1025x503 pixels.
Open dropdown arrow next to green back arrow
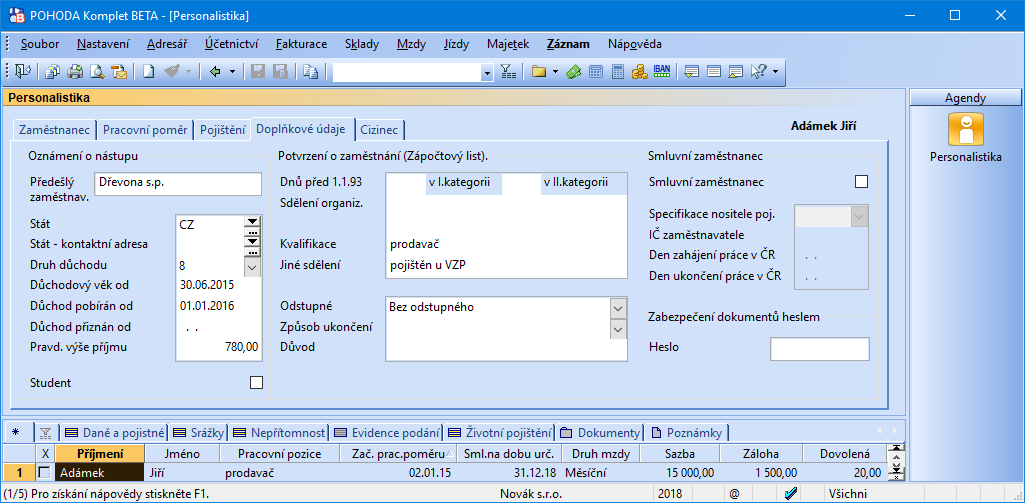(x=232, y=71)
